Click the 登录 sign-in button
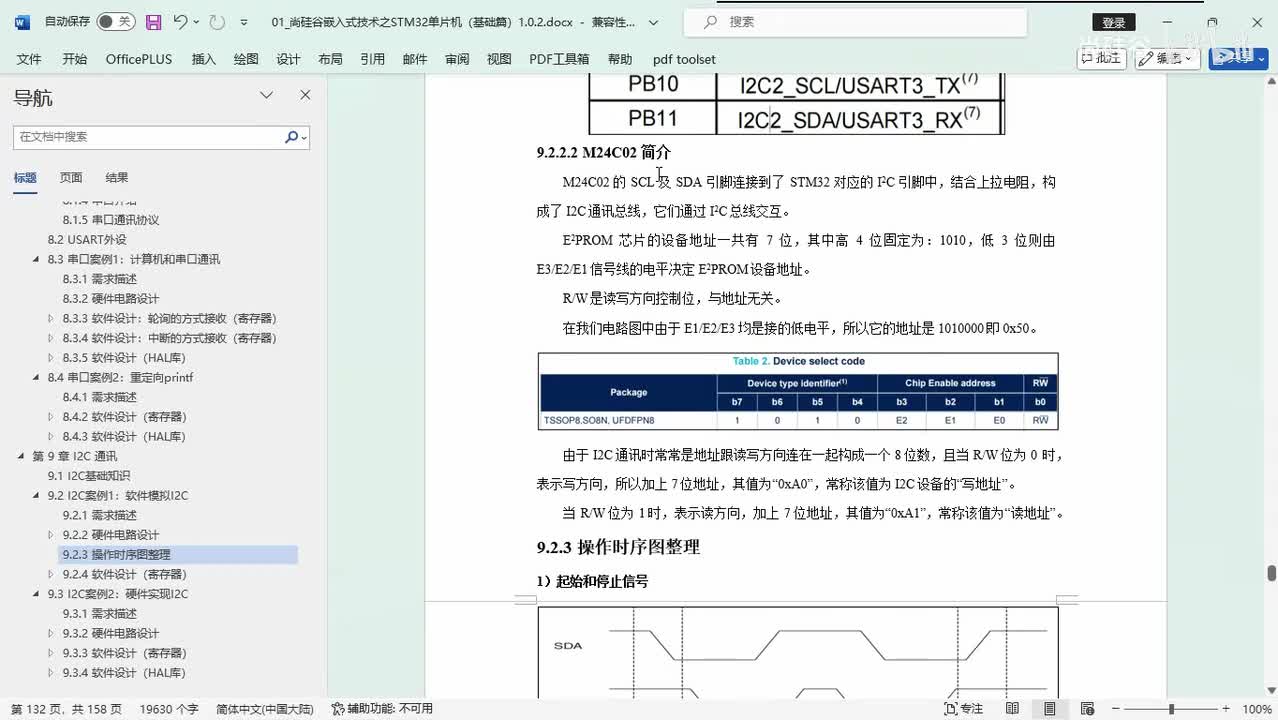Viewport: 1278px width, 720px height. 1113,22
